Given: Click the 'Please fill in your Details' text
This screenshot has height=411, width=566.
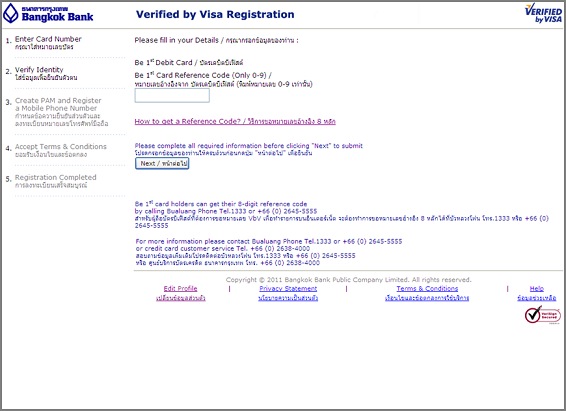Looking at the screenshot, I should pos(217,40).
